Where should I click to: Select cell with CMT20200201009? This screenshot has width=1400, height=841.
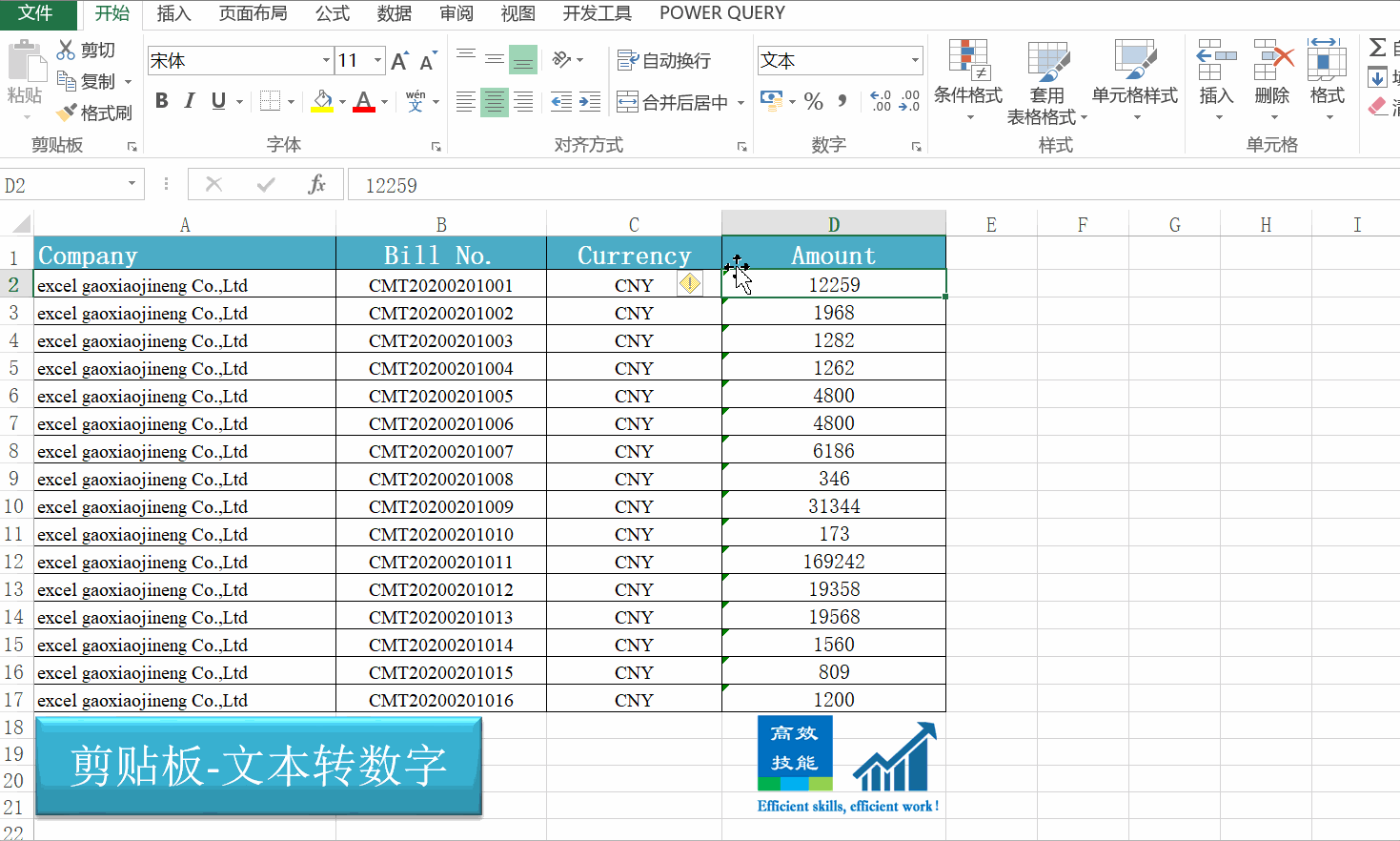pyautogui.click(x=441, y=506)
